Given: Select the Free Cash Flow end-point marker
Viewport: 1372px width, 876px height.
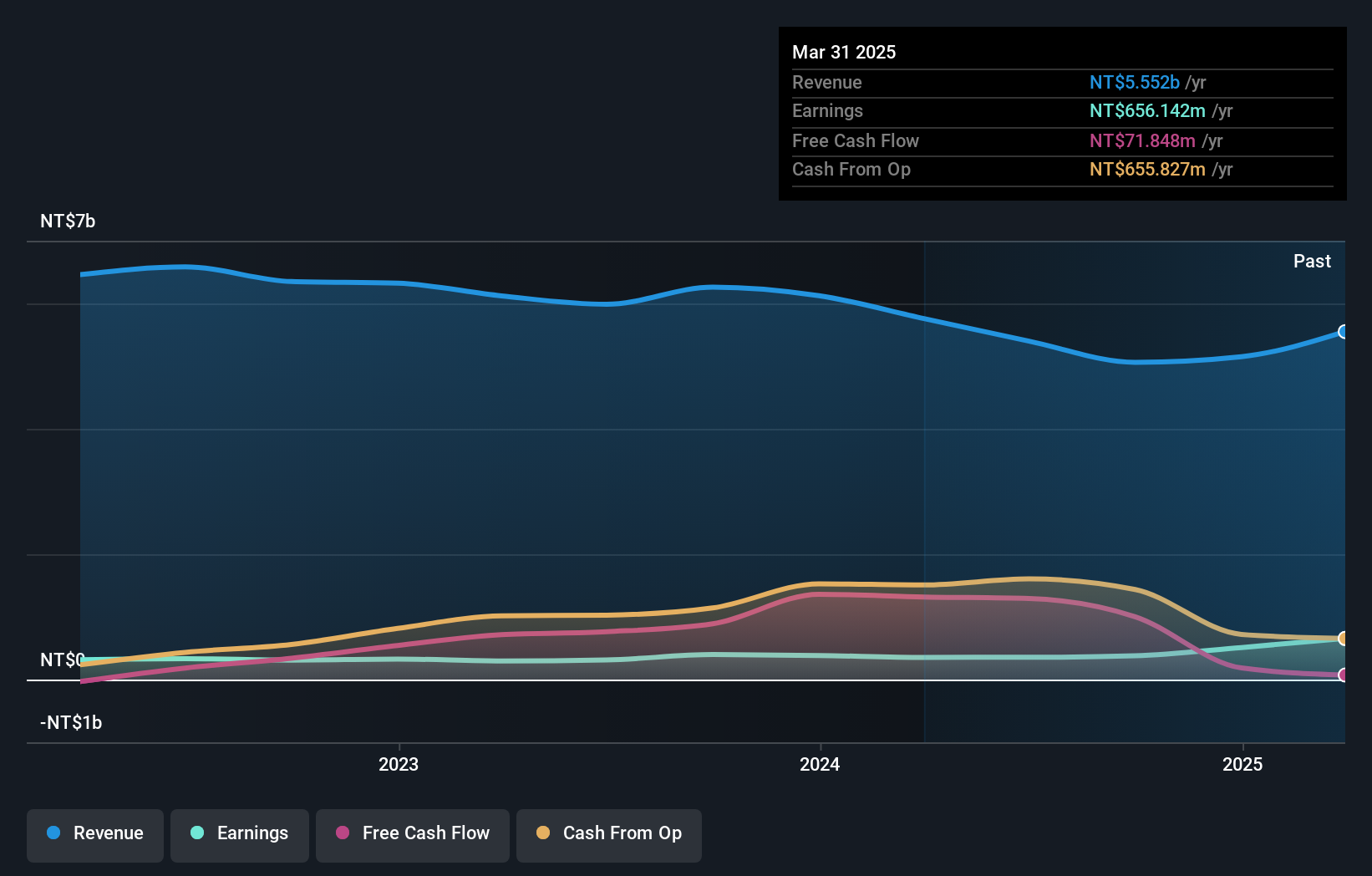Looking at the screenshot, I should pos(1344,675).
